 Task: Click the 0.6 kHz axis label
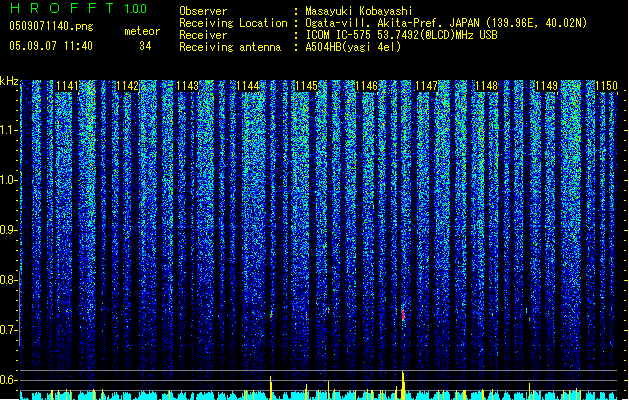pyautogui.click(x=9, y=380)
